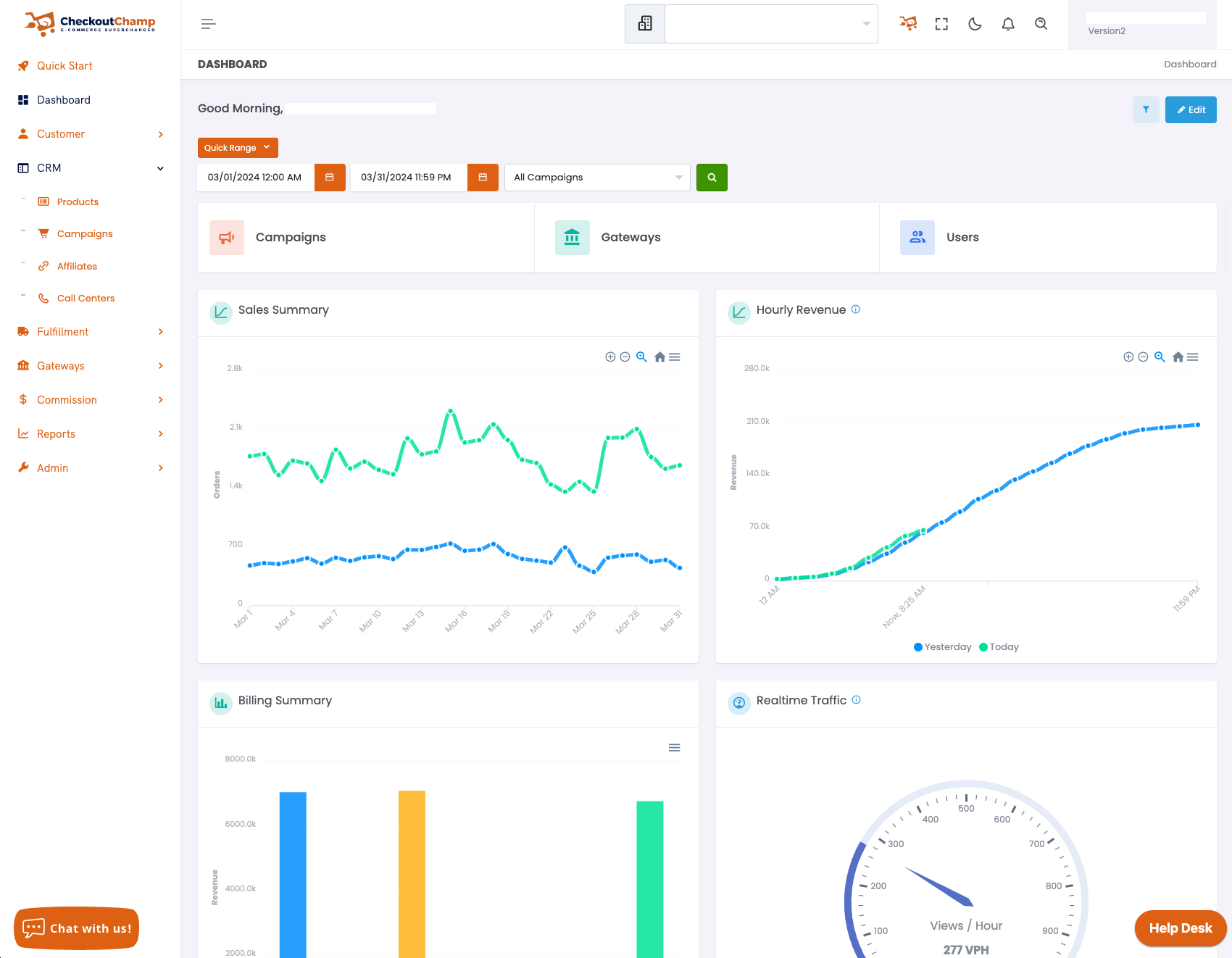
Task: Toggle the Yesterday series in chart legend
Action: 943,647
